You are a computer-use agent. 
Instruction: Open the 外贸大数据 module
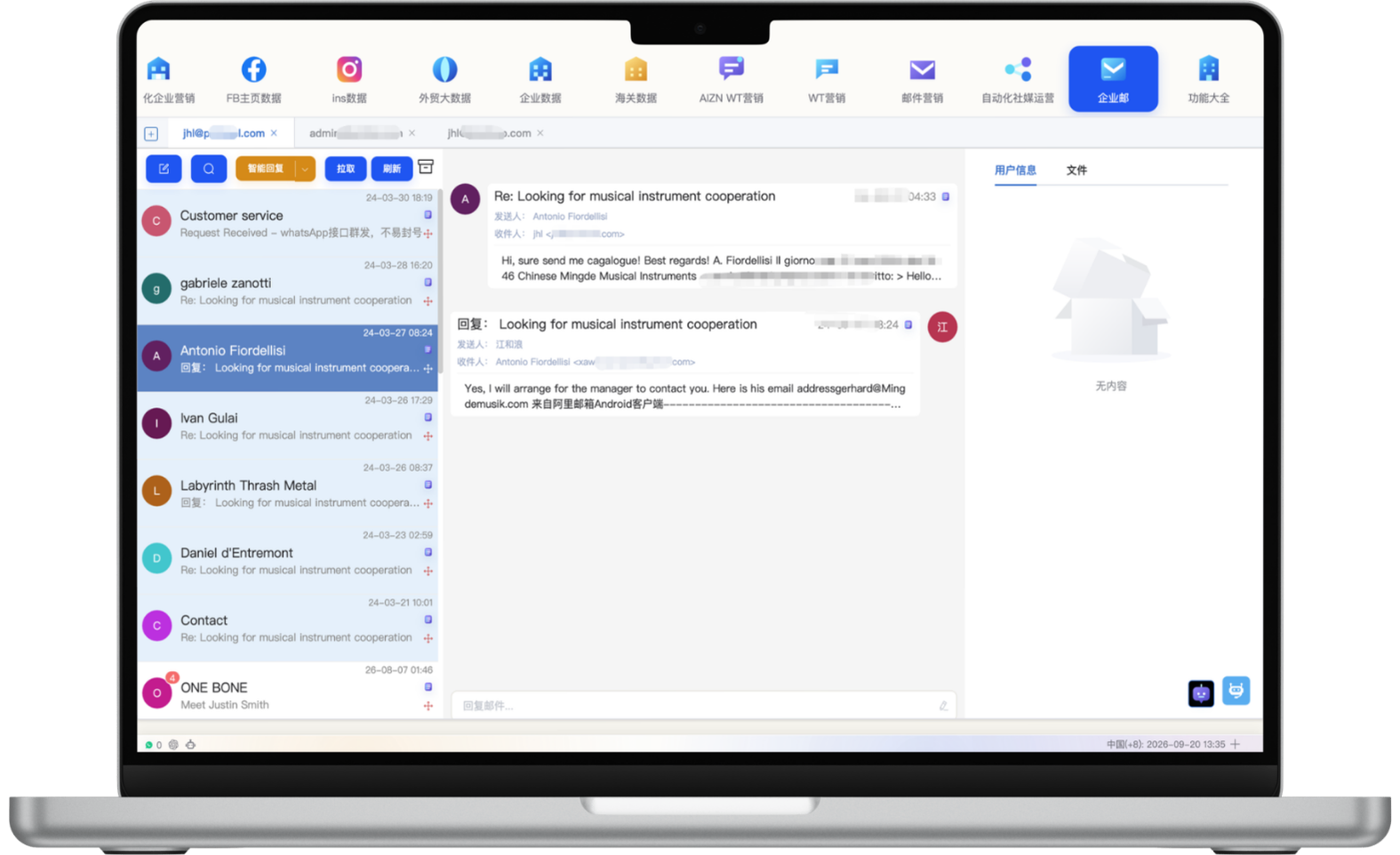point(444,79)
